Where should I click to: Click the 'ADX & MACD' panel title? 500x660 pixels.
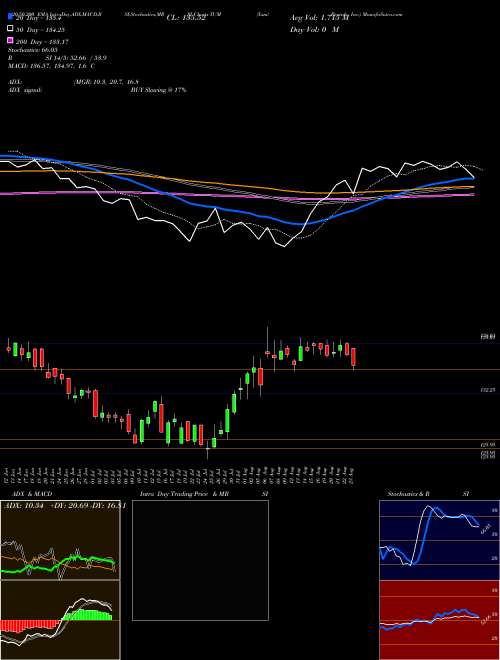32,494
